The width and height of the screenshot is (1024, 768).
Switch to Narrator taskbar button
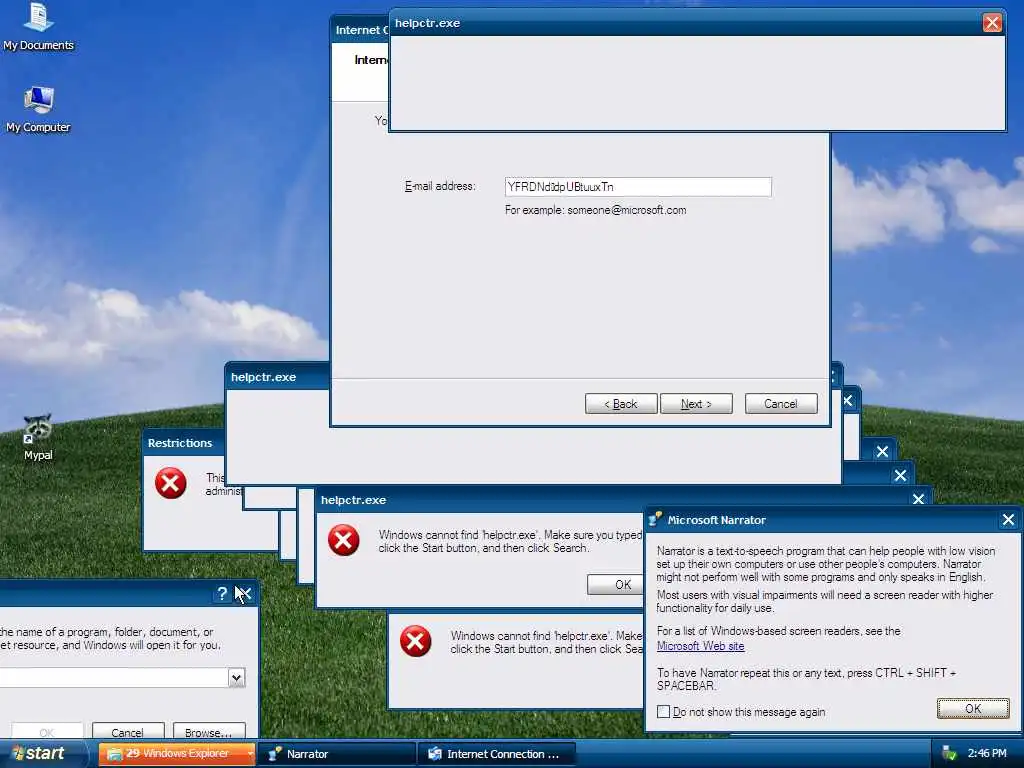[x=336, y=754]
